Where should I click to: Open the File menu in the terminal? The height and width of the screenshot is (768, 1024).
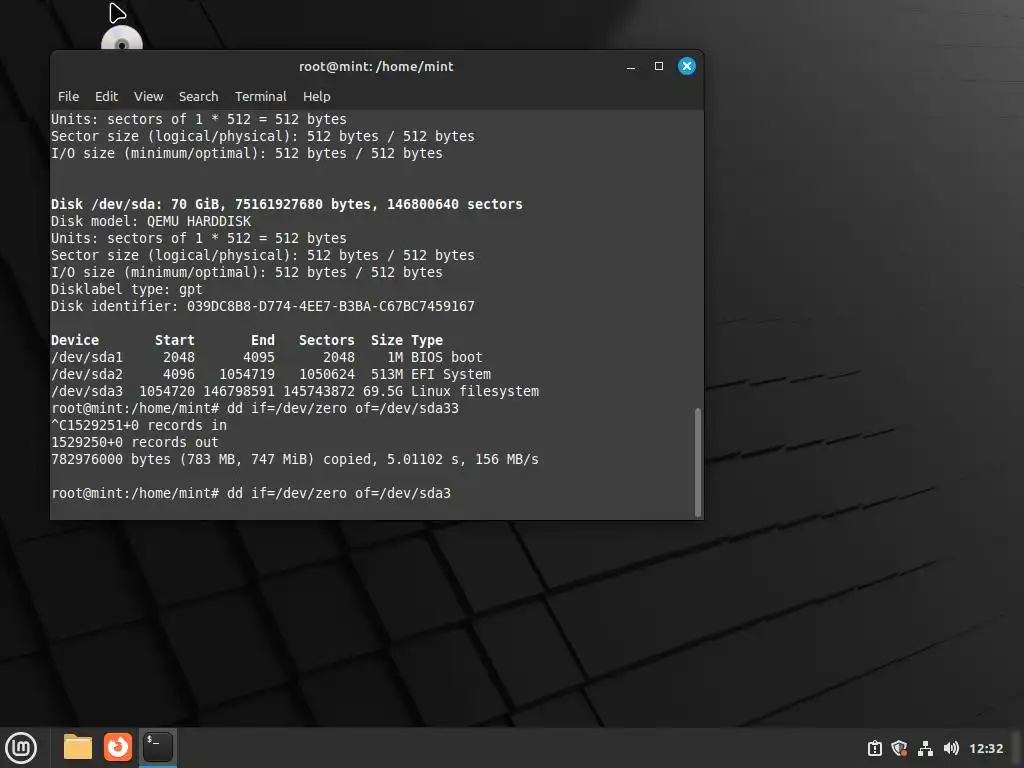69,97
